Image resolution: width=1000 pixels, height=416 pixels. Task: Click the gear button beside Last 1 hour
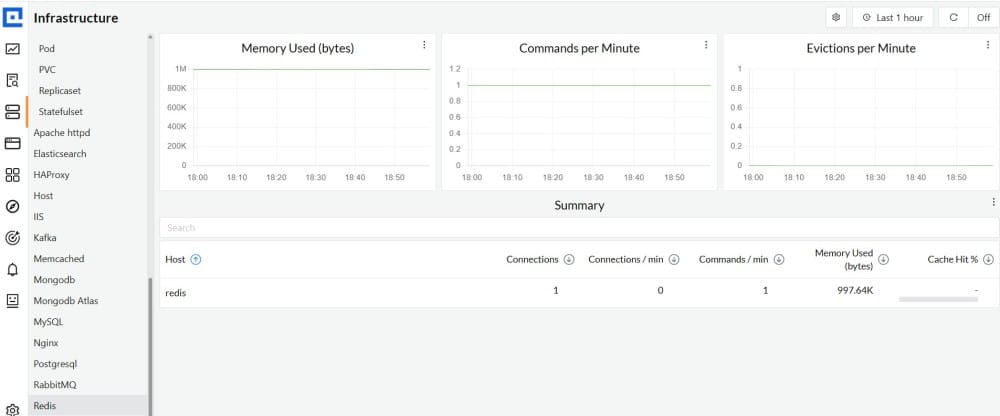[x=836, y=17]
